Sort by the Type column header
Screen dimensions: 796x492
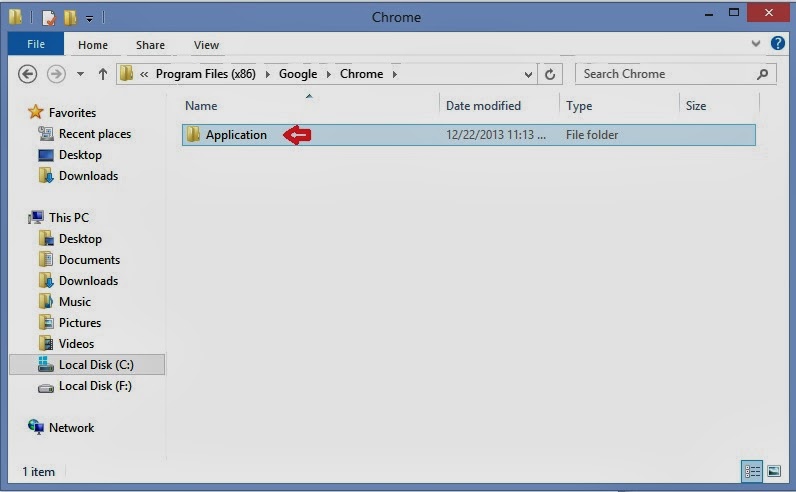pyautogui.click(x=579, y=106)
